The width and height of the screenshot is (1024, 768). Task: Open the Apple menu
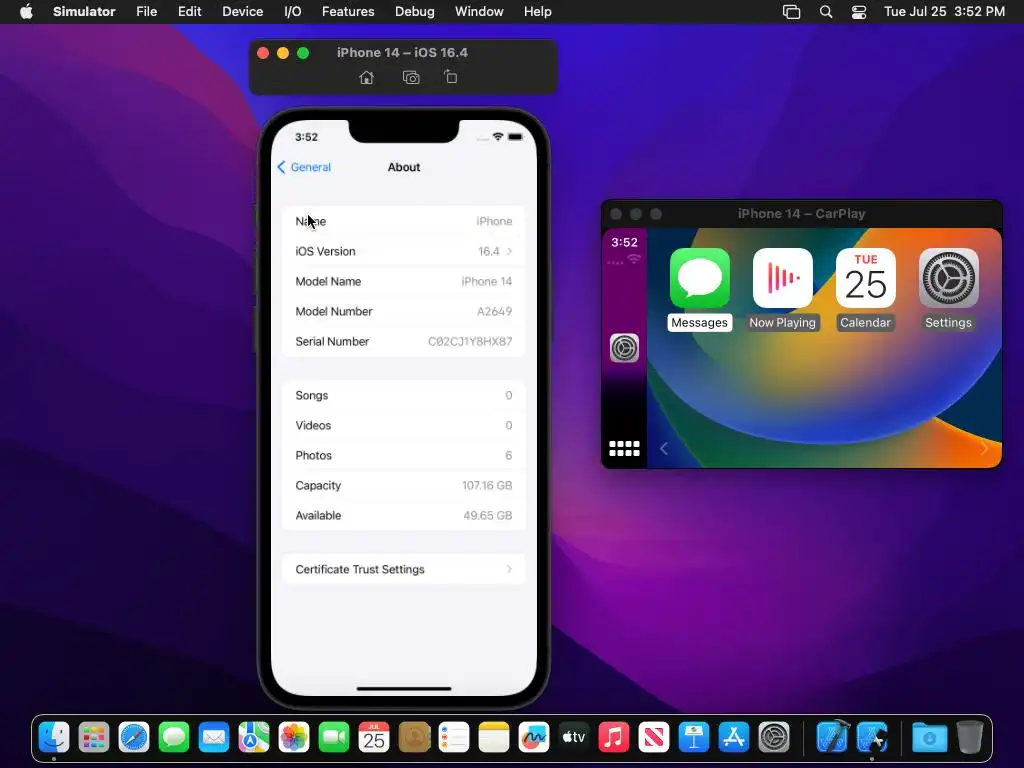pyautogui.click(x=26, y=12)
